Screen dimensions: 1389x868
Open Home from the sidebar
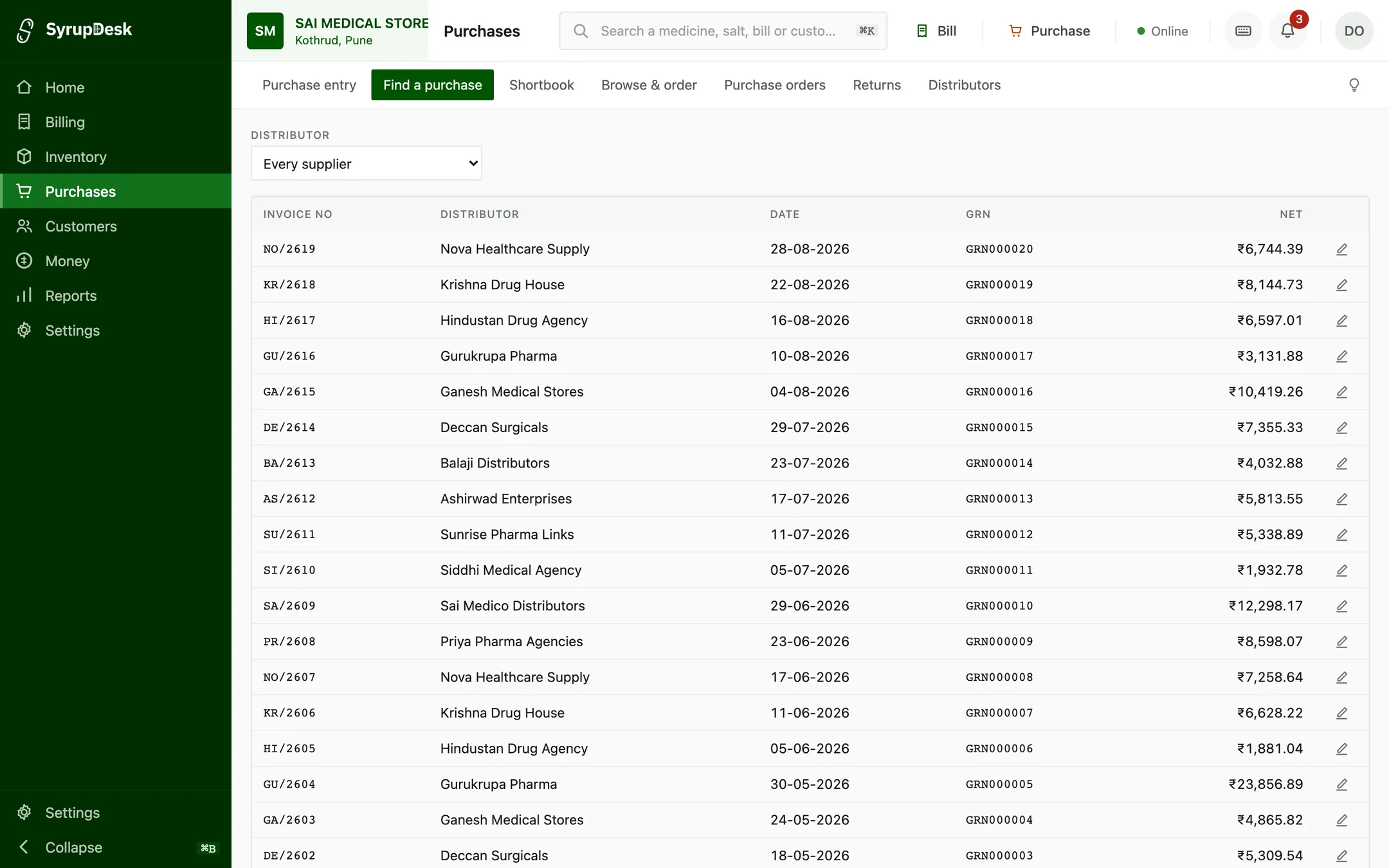coord(116,87)
